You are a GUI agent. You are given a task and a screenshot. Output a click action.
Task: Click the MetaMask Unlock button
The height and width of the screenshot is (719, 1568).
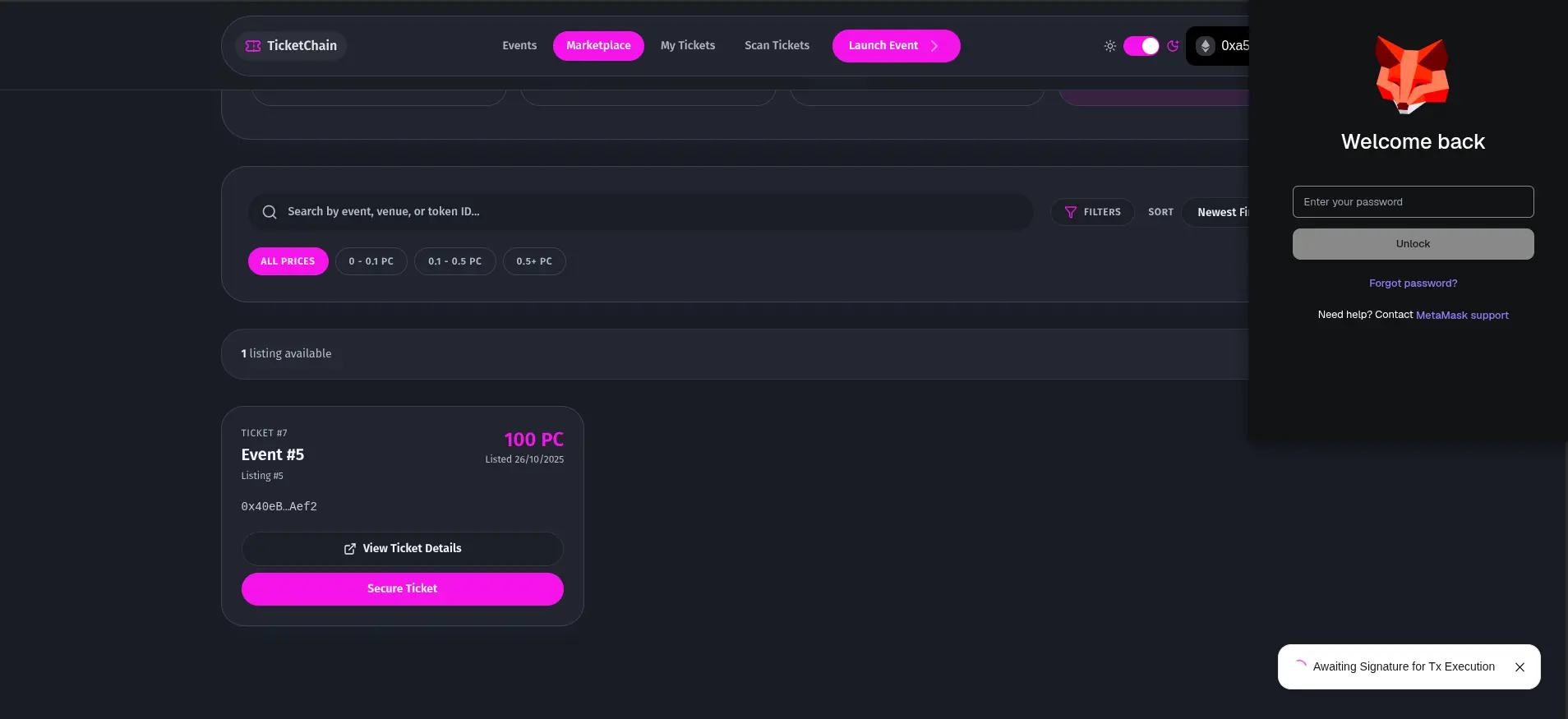[x=1413, y=244]
